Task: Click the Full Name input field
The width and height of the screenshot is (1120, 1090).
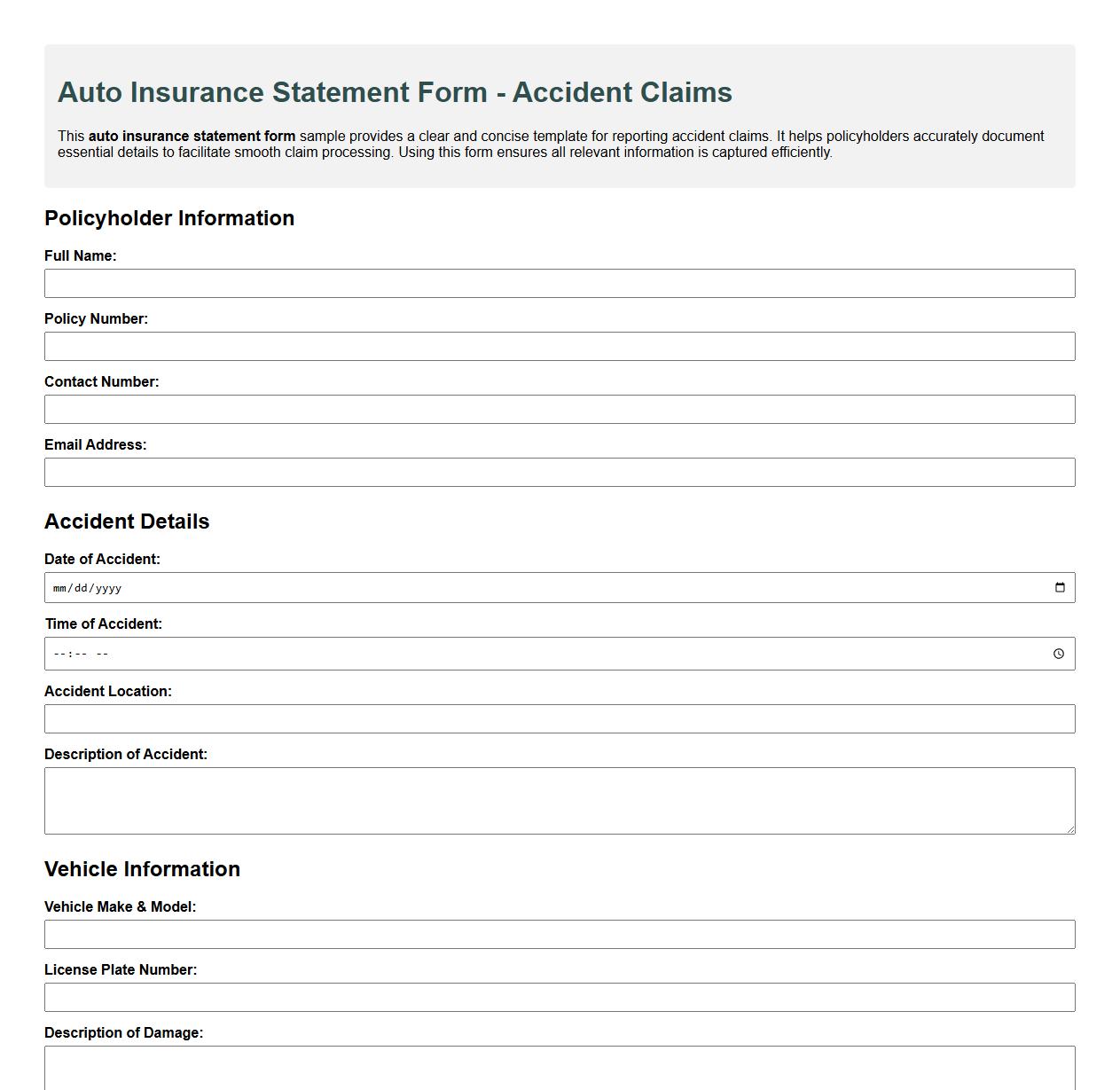Action: 559,283
